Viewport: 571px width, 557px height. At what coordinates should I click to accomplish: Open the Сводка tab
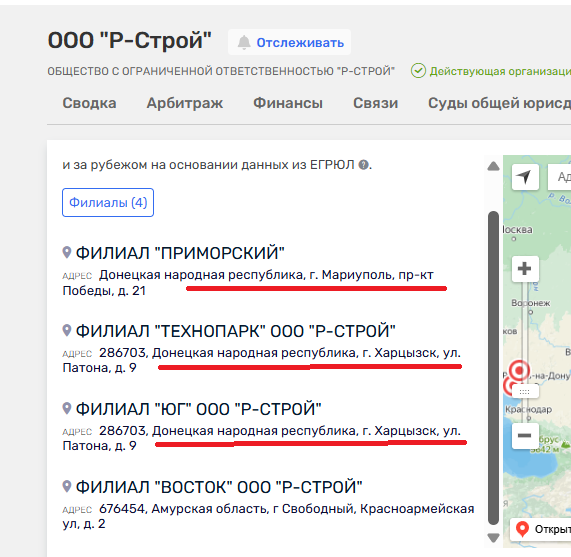[89, 103]
